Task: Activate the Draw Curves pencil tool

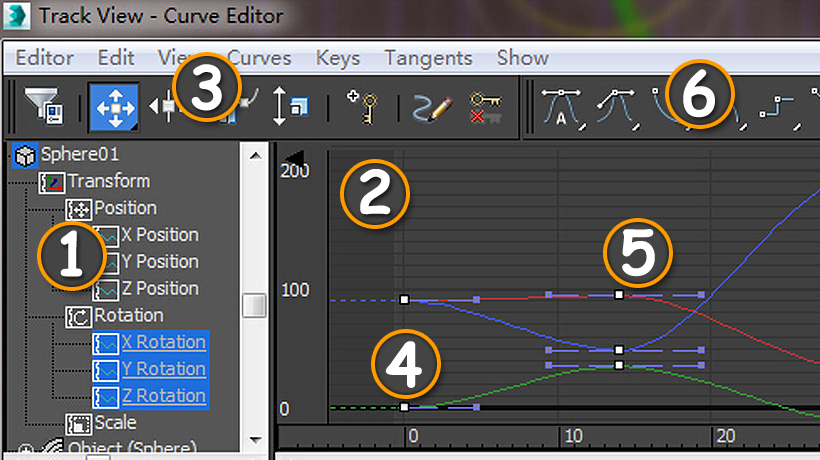Action: click(x=432, y=108)
